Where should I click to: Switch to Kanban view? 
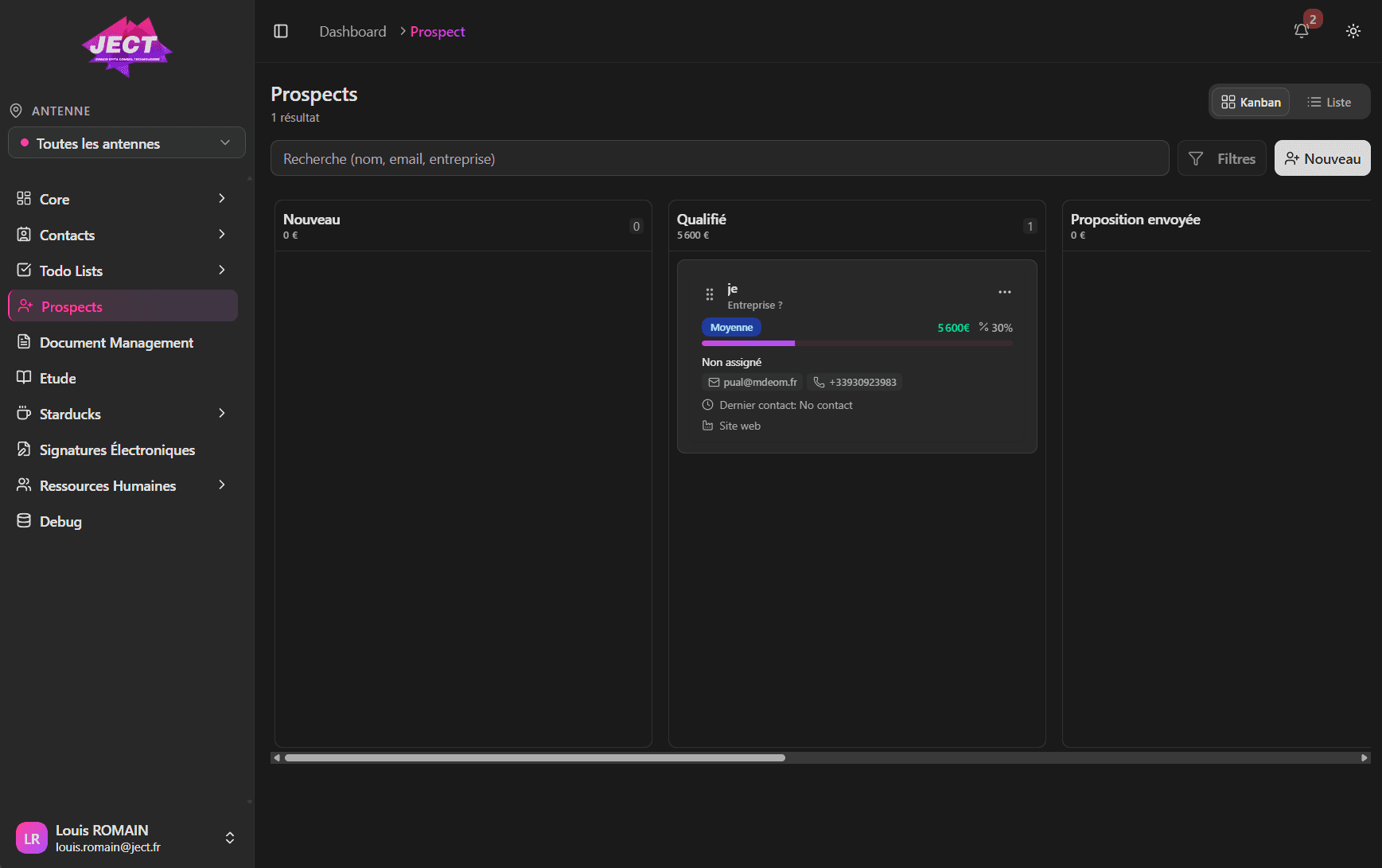[x=1251, y=102]
